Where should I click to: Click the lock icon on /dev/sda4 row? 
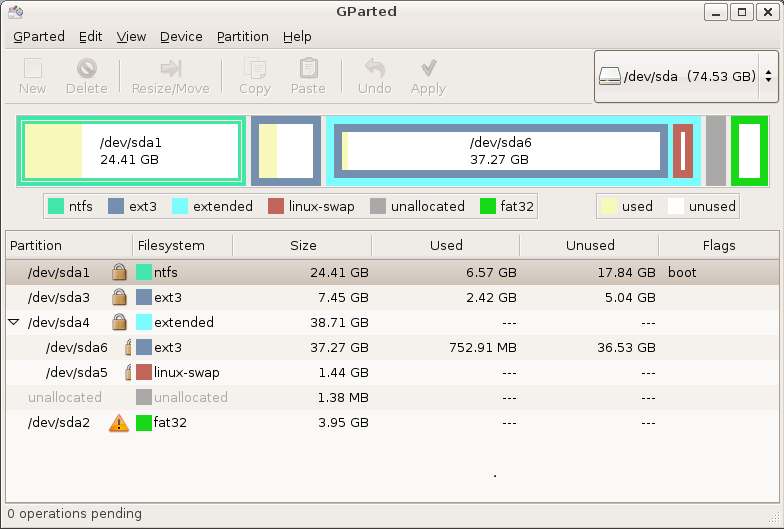[x=119, y=322]
